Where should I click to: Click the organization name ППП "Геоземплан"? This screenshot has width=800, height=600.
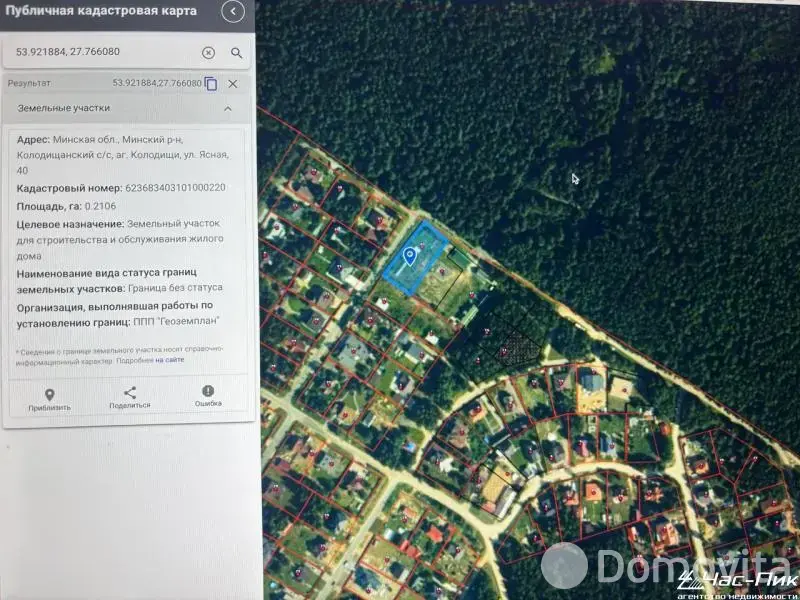point(177,321)
